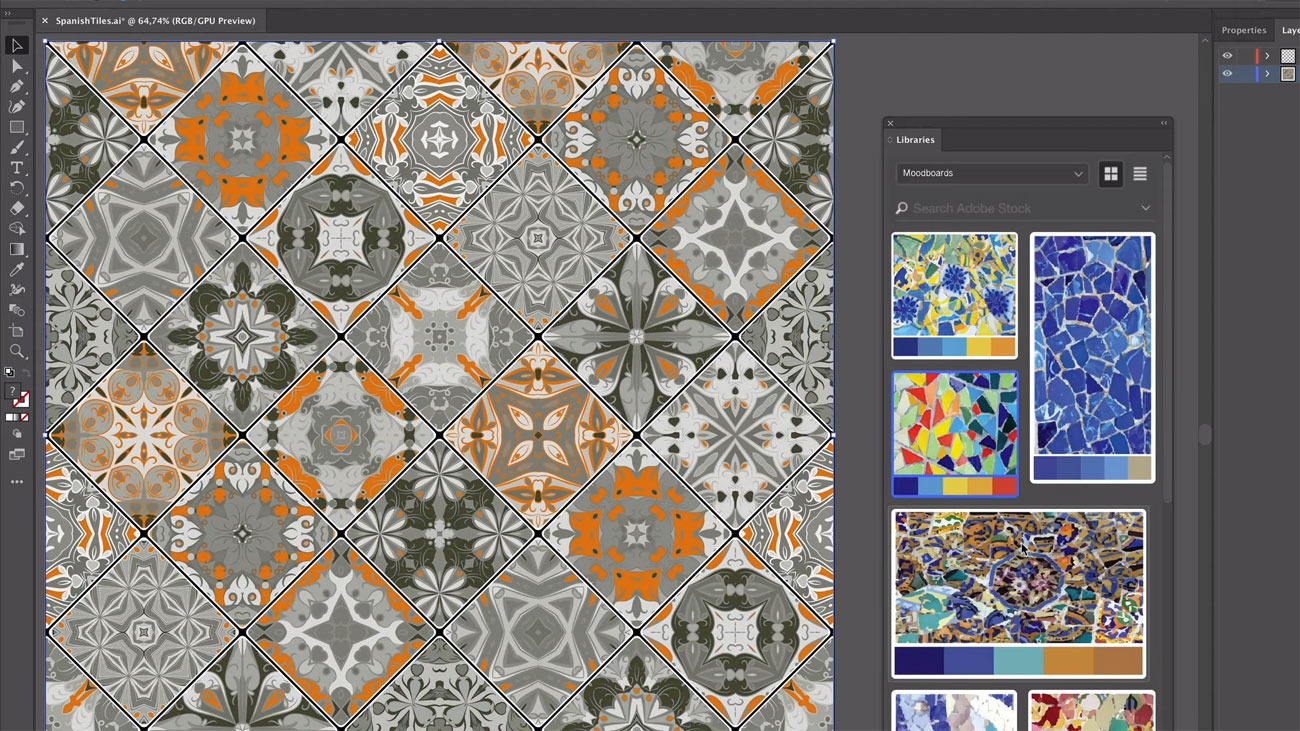Reset to default fill and stroke
Image resolution: width=1300 pixels, height=731 pixels.
tap(9, 372)
